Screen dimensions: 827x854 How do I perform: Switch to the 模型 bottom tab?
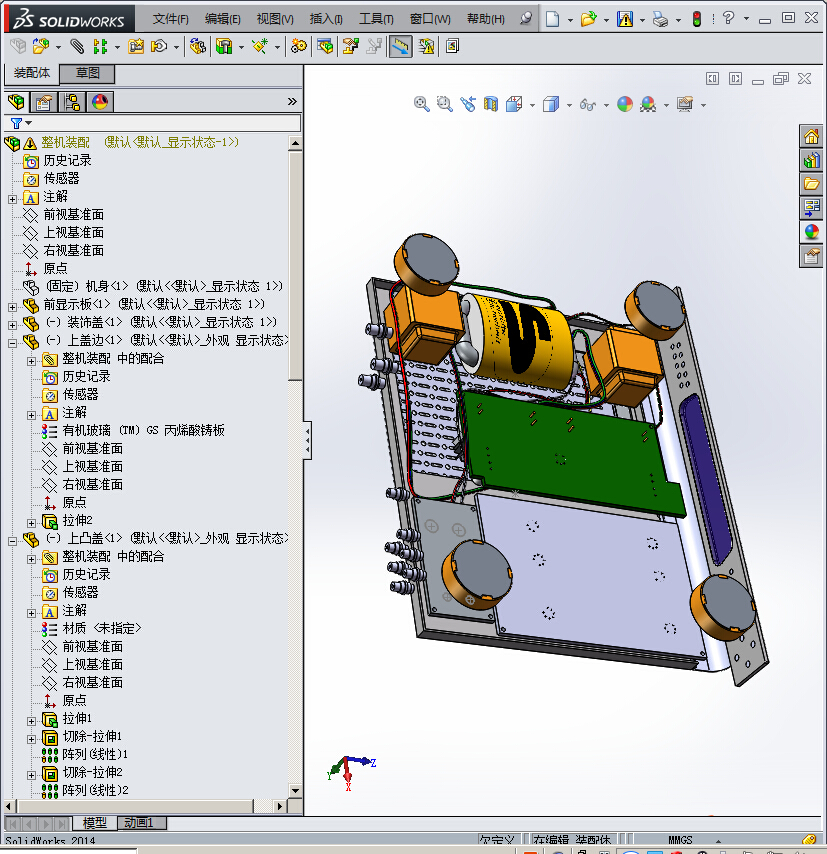pos(94,822)
